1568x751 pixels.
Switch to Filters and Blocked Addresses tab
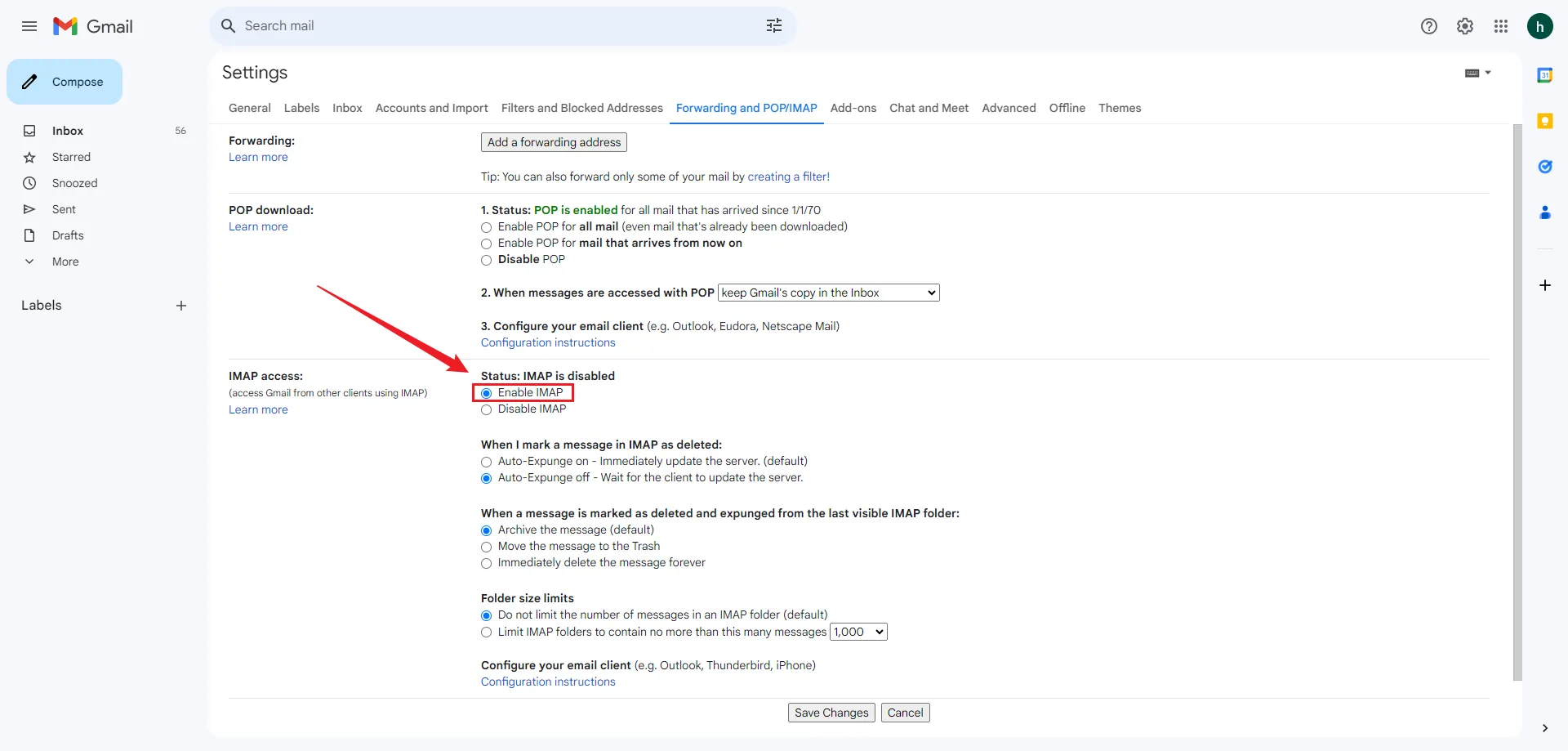[581, 108]
